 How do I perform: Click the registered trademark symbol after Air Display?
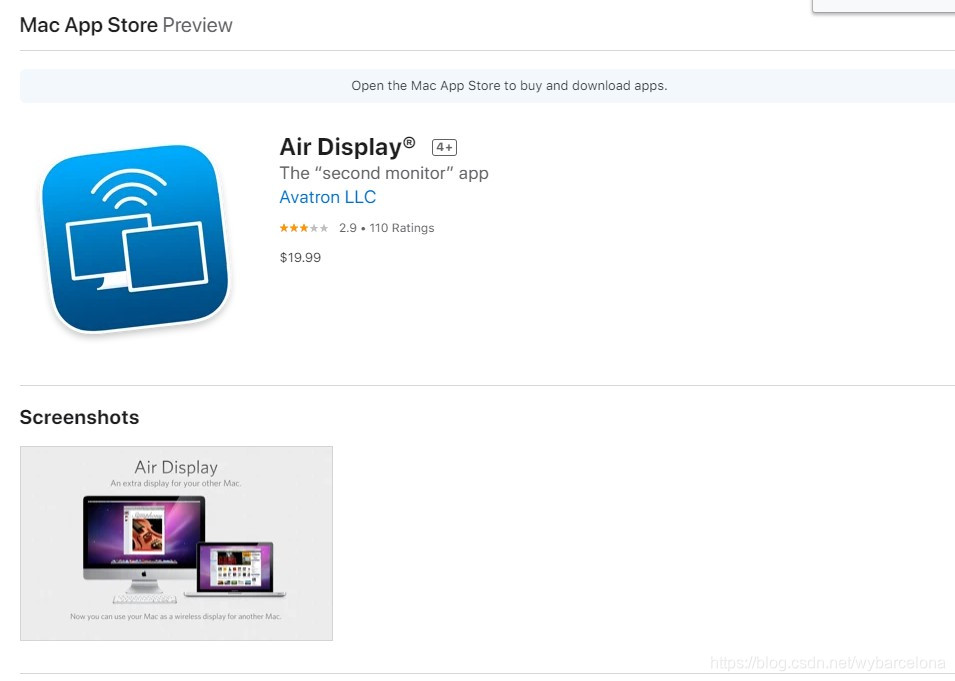[409, 143]
